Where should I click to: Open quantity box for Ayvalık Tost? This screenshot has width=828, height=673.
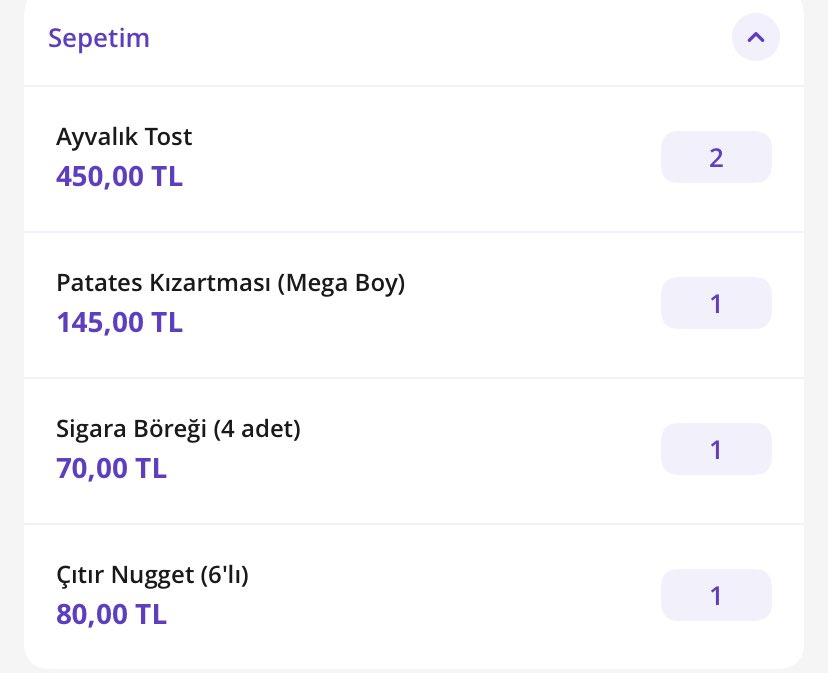(x=716, y=157)
